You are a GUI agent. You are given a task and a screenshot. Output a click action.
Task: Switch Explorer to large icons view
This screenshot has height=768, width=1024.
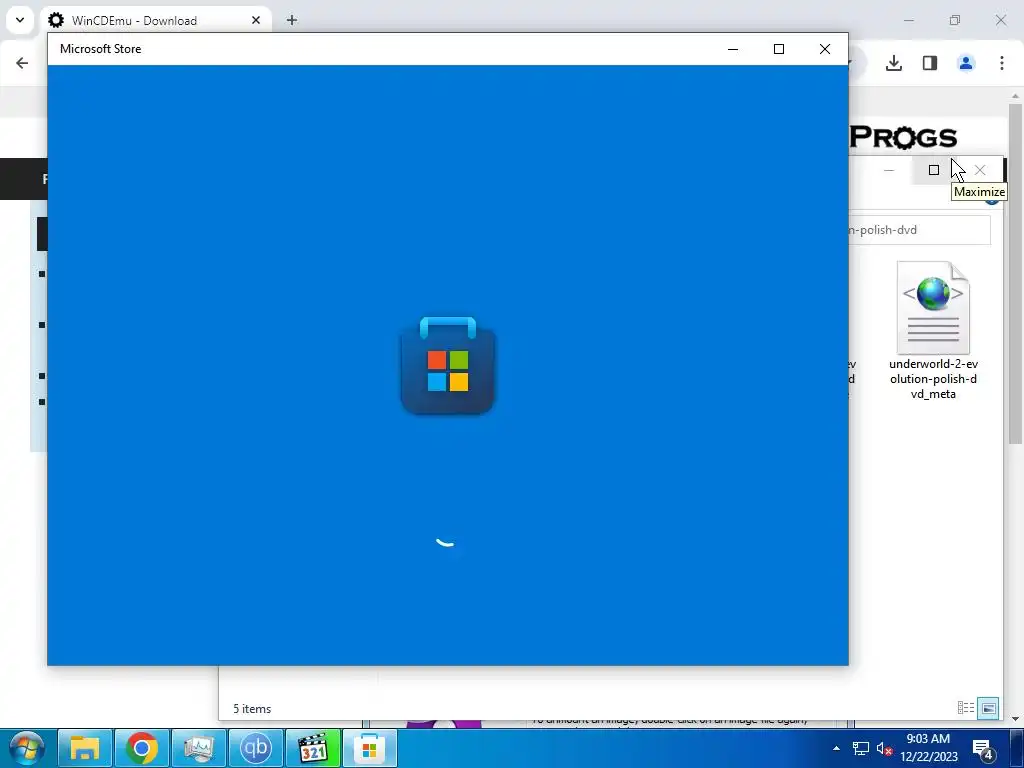tap(988, 708)
